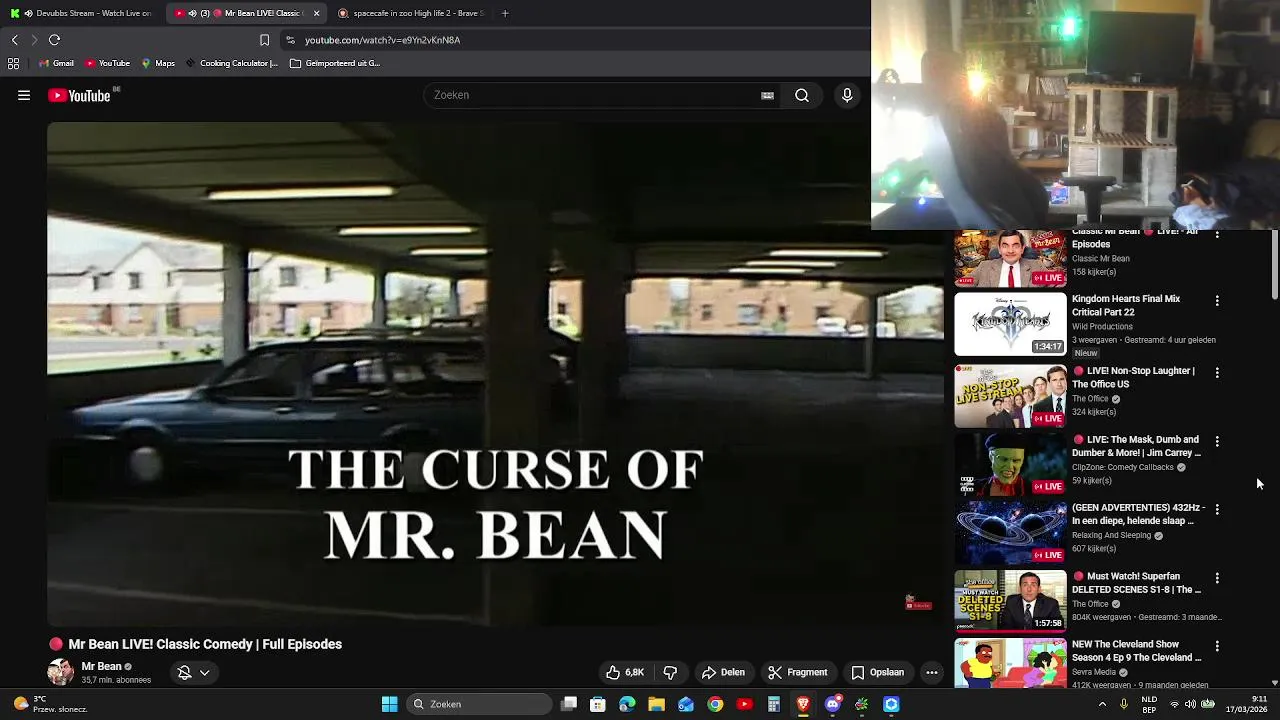The width and height of the screenshot is (1280, 720).
Task: Open the Gmail bookmark
Action: (56, 63)
